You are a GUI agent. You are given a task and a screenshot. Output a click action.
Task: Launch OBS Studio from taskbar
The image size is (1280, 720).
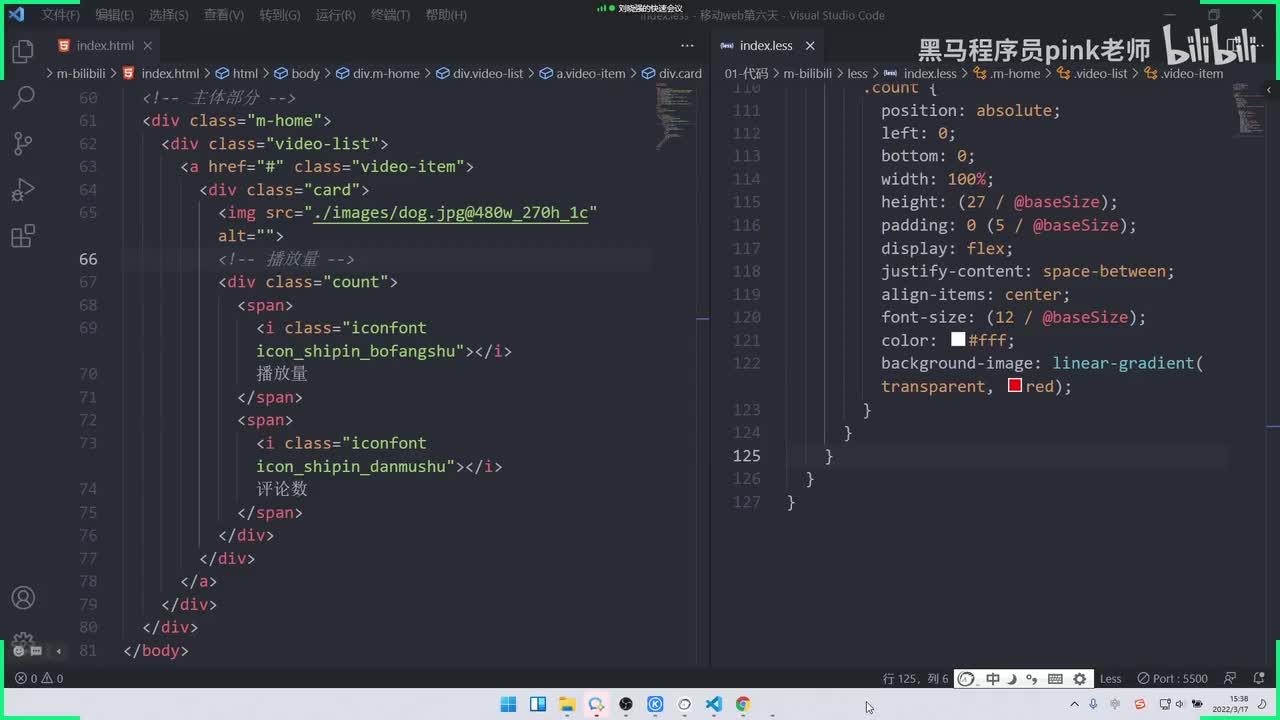[626, 704]
